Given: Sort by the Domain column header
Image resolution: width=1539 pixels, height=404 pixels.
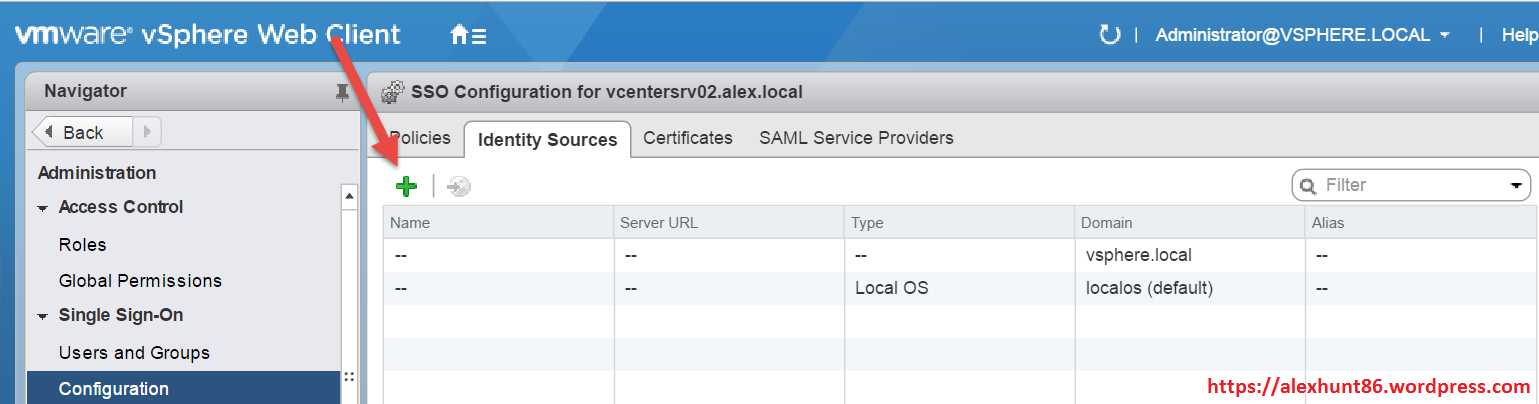Looking at the screenshot, I should point(1190,223).
